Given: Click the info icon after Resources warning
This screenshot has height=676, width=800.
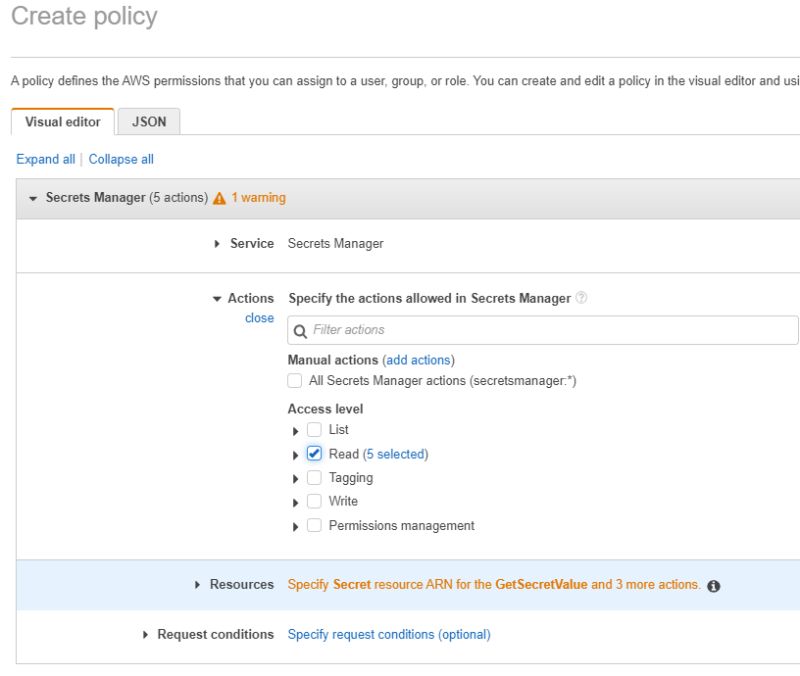Looking at the screenshot, I should [x=714, y=586].
